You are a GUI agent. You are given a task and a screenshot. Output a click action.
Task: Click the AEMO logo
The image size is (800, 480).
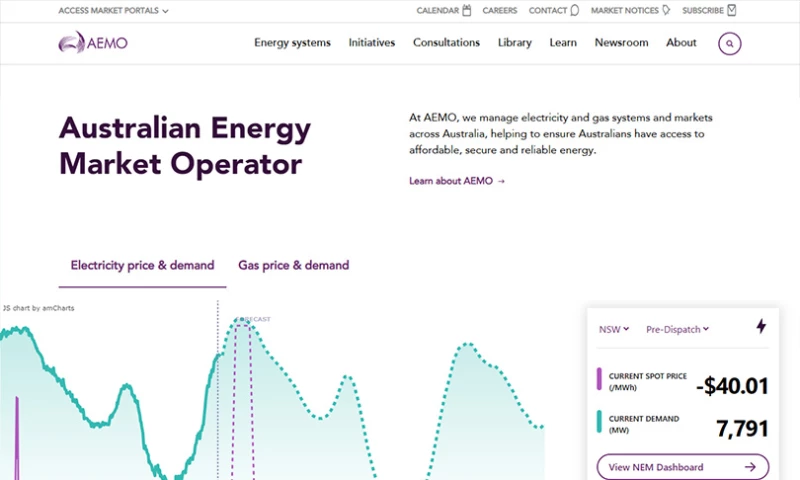click(x=93, y=42)
